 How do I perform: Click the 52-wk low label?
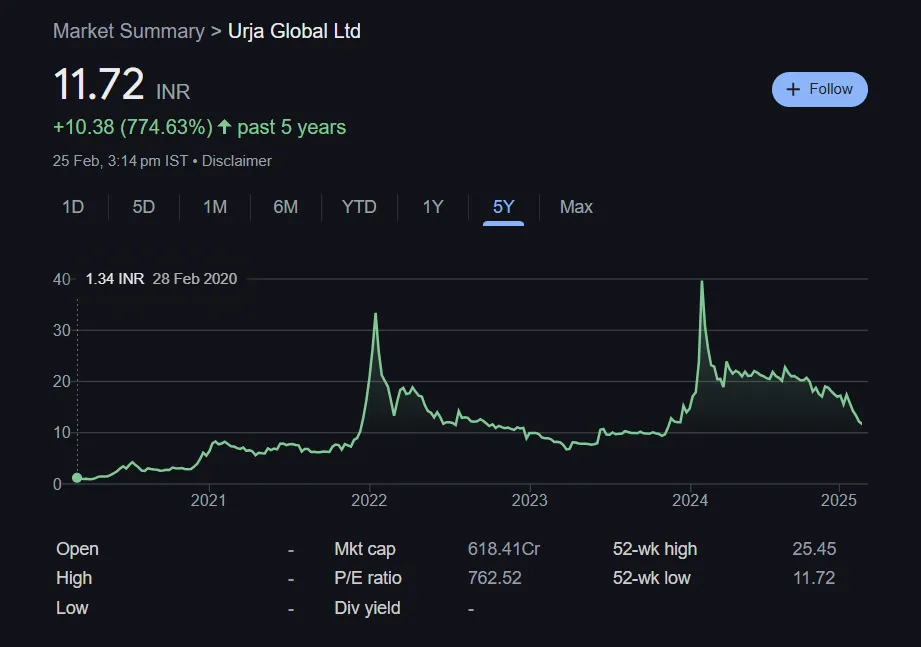[652, 578]
